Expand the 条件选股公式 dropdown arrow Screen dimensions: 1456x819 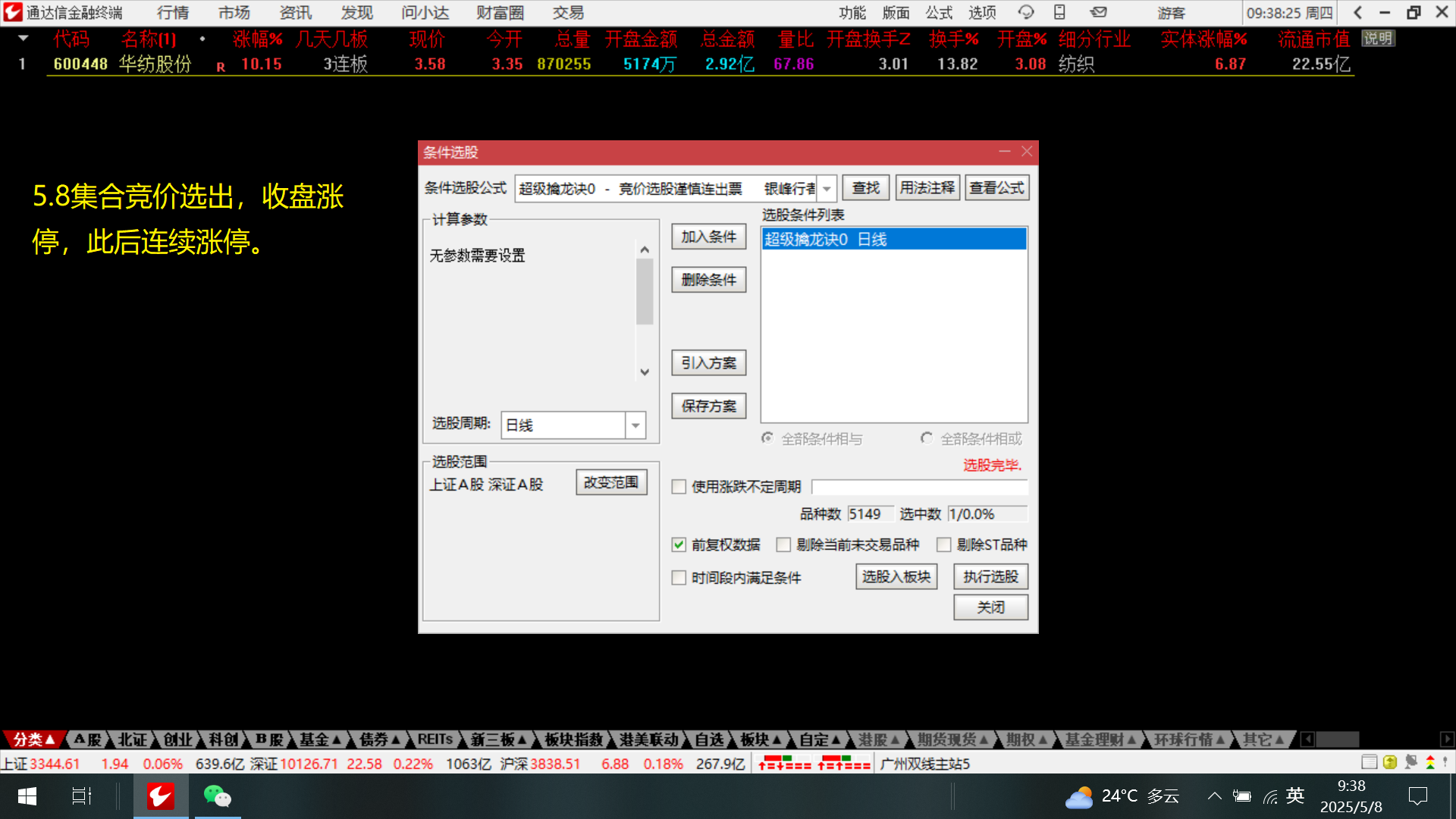827,188
